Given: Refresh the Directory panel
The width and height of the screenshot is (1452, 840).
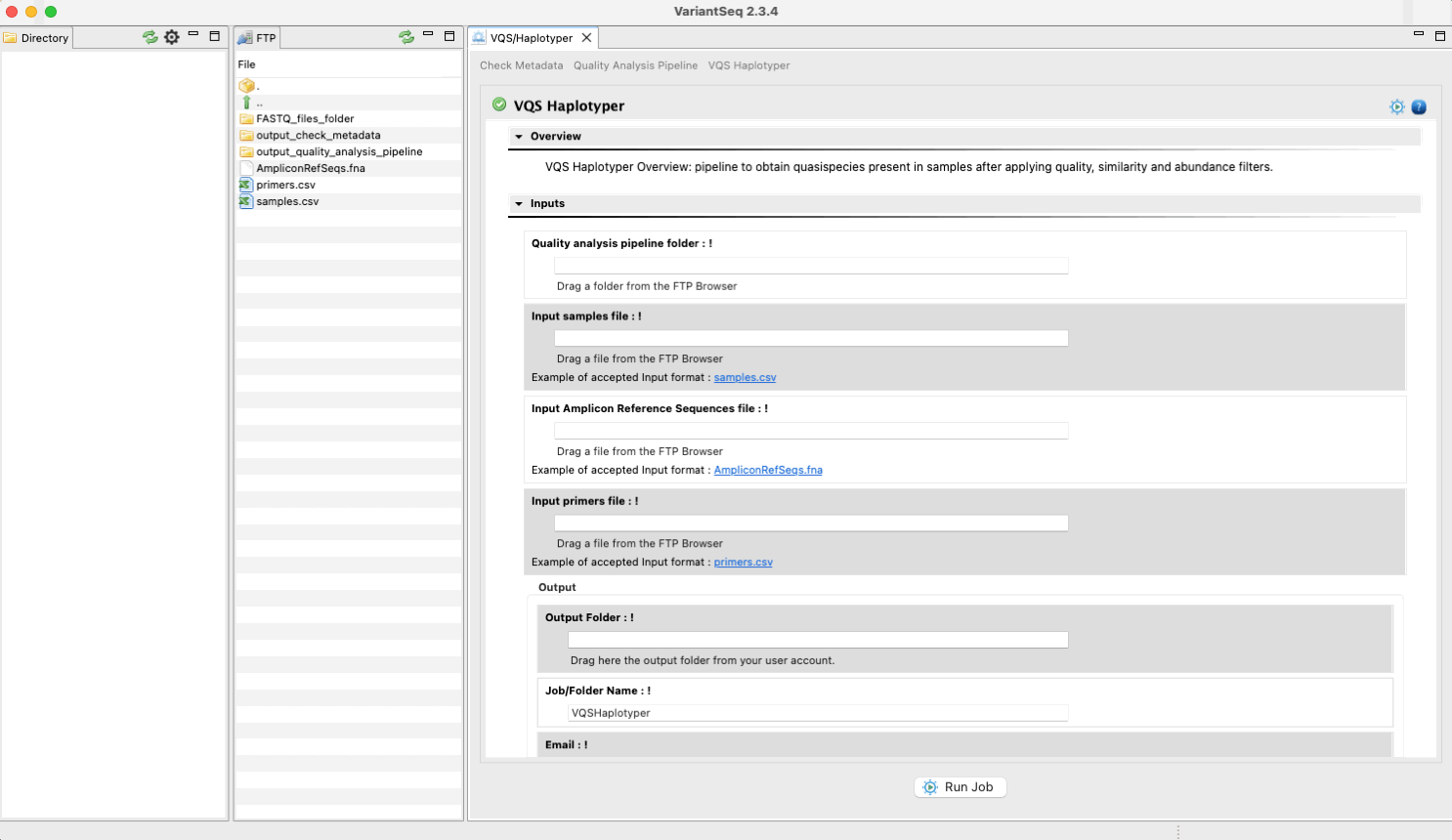Looking at the screenshot, I should 149,37.
